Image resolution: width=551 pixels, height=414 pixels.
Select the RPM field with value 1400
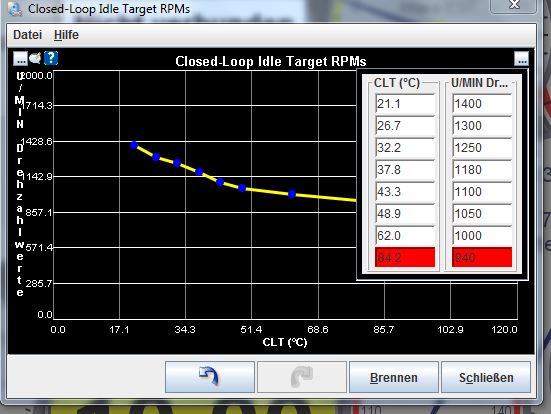pyautogui.click(x=482, y=104)
